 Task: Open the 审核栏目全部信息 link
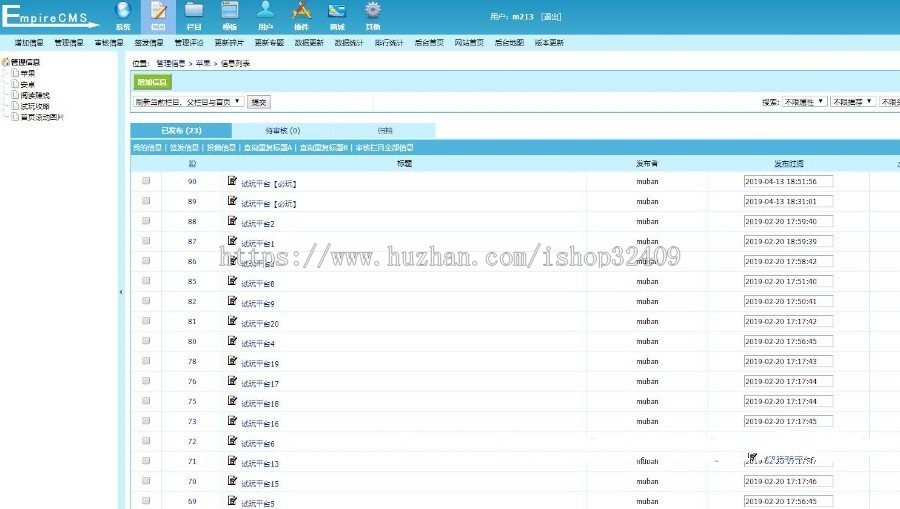(x=385, y=147)
